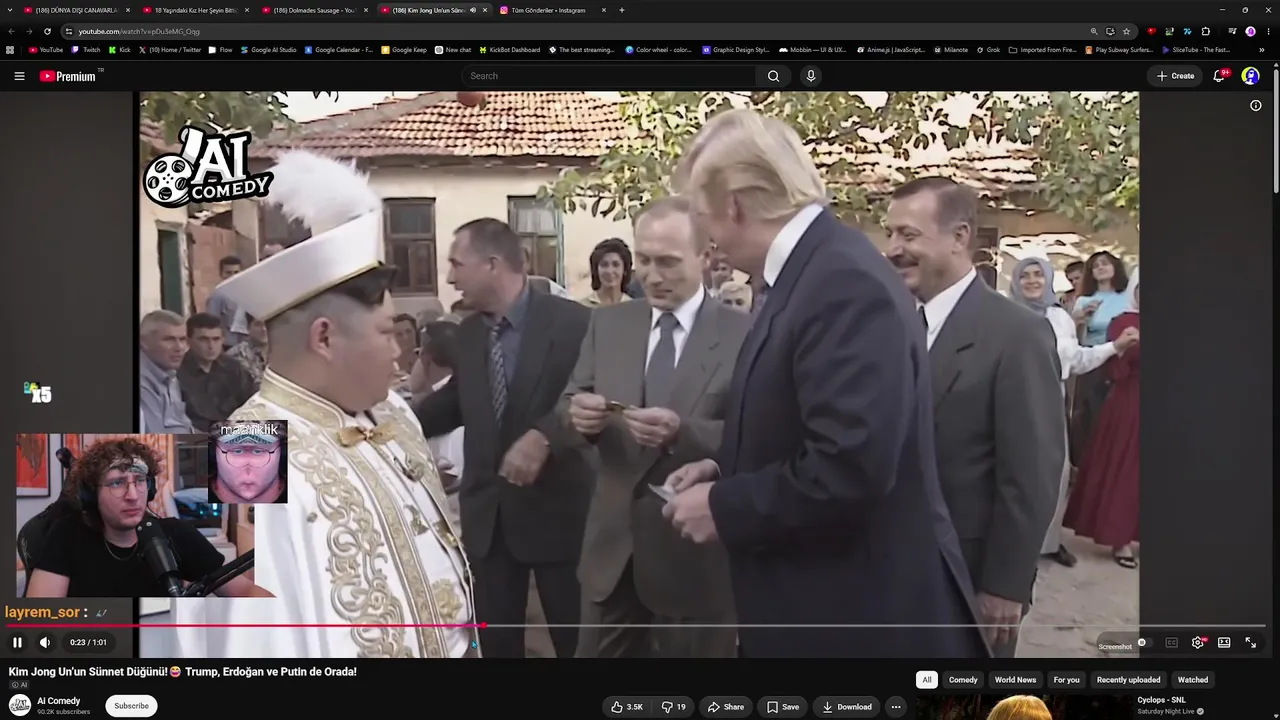The image size is (1280, 720).
Task: Select the All filter chip
Action: coord(927,680)
